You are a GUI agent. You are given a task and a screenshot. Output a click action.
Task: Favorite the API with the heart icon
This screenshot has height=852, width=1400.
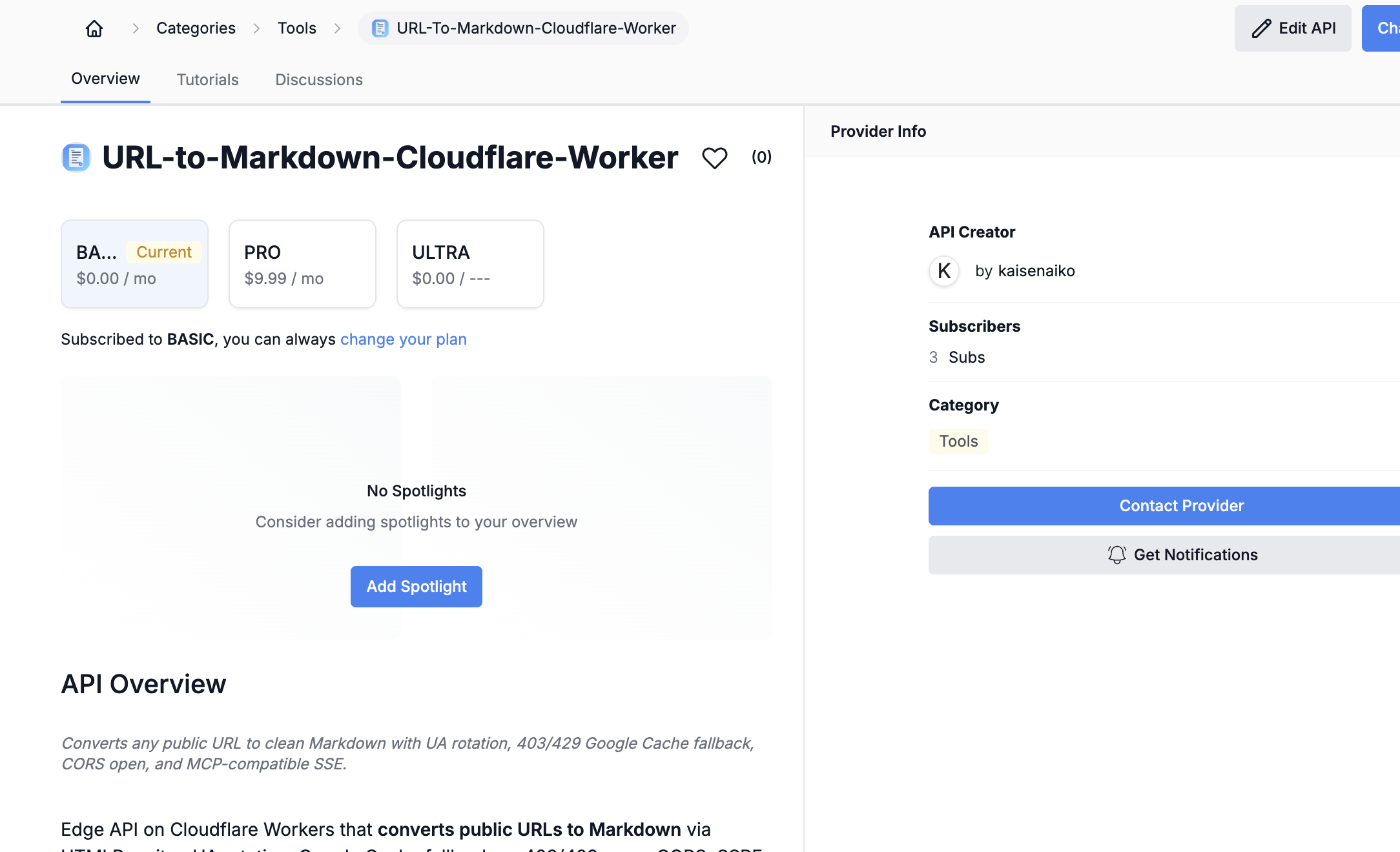pos(715,157)
